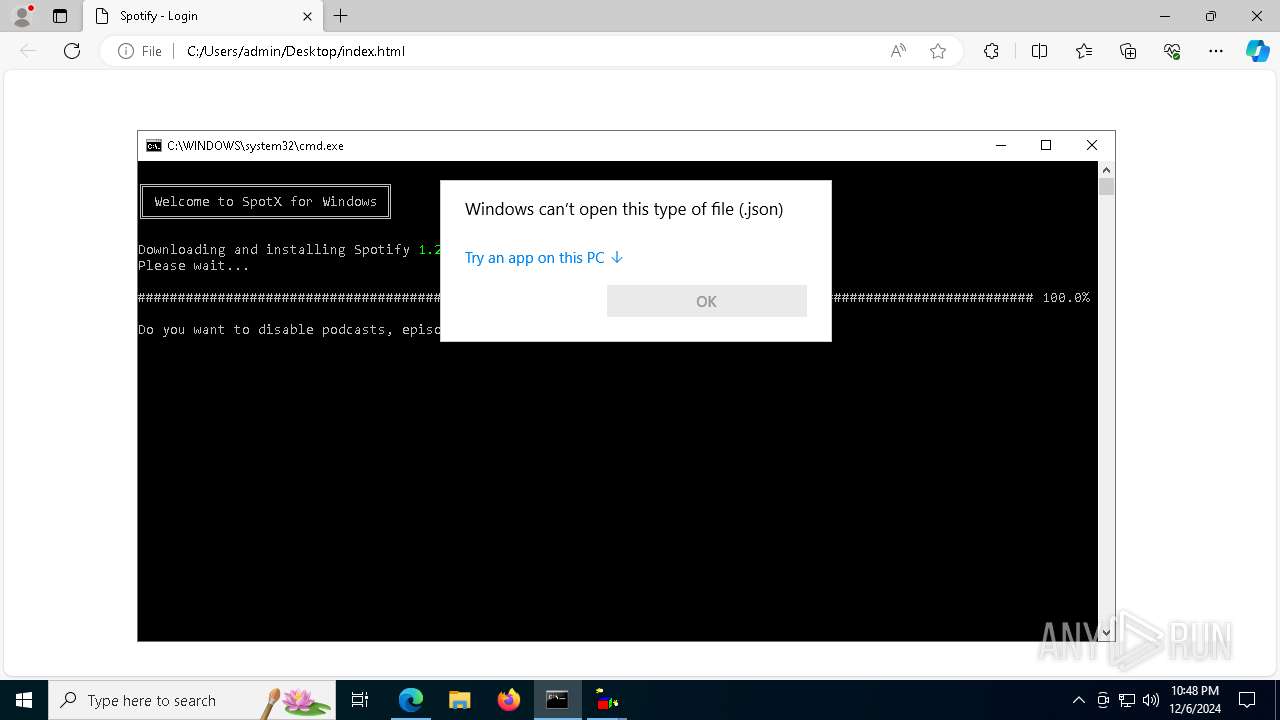Viewport: 1280px width, 720px height.
Task: Close the cmd.exe window
Action: 1092,145
